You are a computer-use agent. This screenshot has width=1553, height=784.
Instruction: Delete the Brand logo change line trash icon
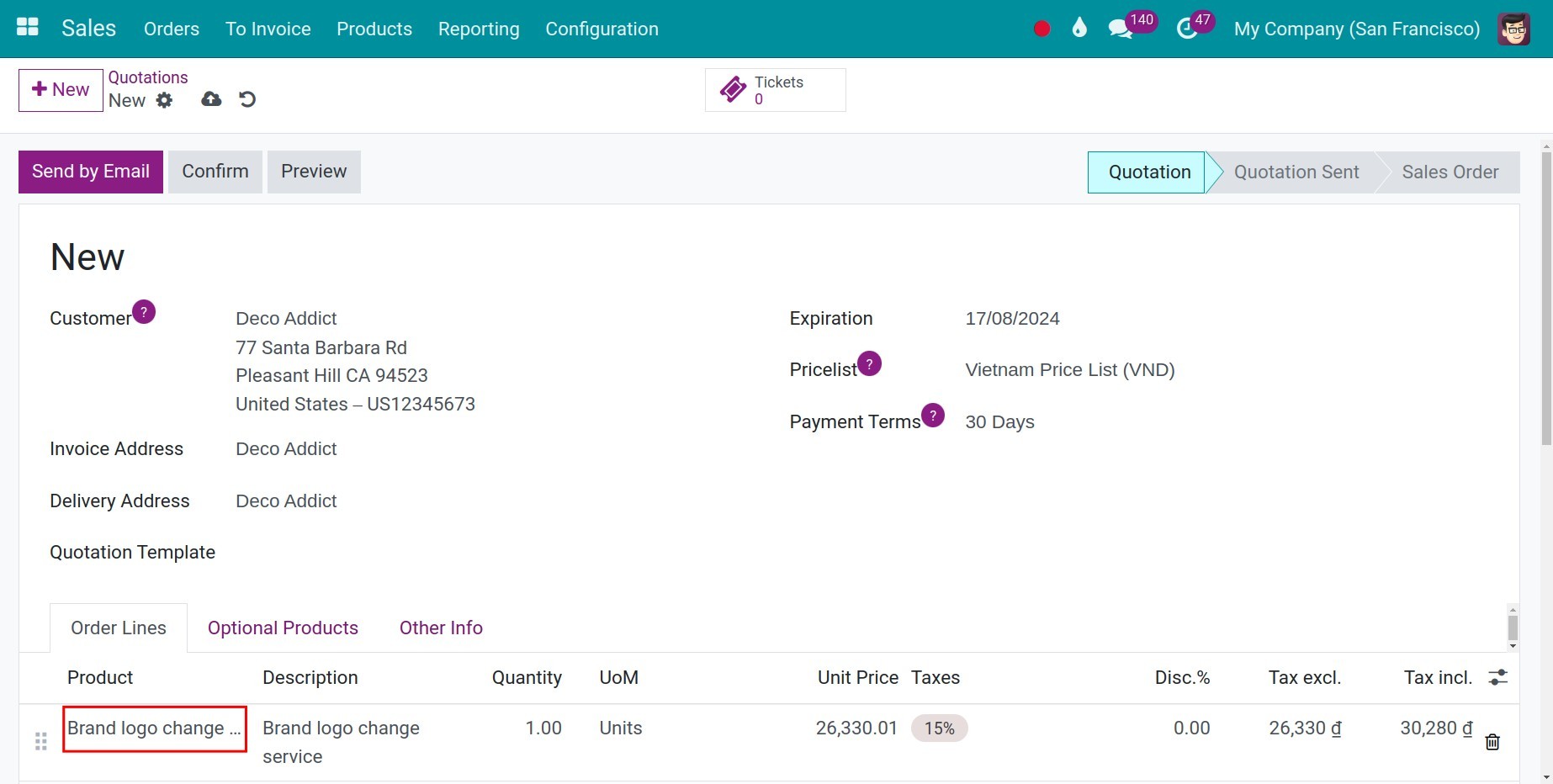[1492, 742]
